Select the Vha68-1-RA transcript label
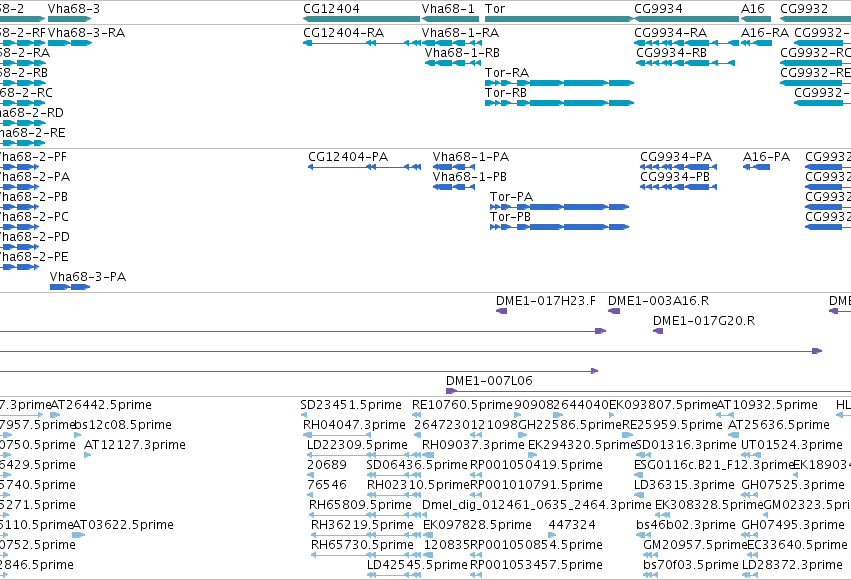 (460, 33)
